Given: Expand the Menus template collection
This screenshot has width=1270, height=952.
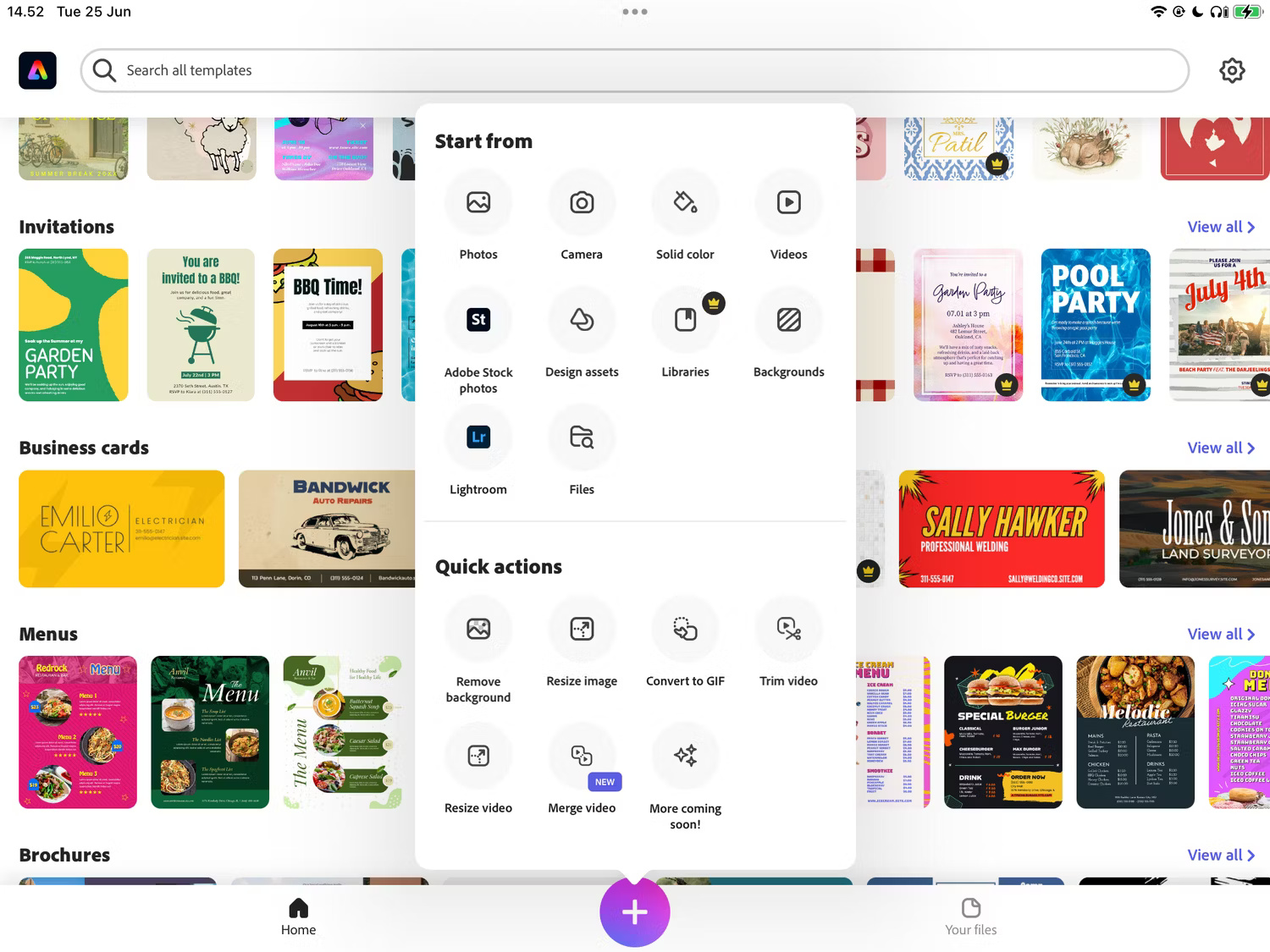Looking at the screenshot, I should click(x=1220, y=634).
